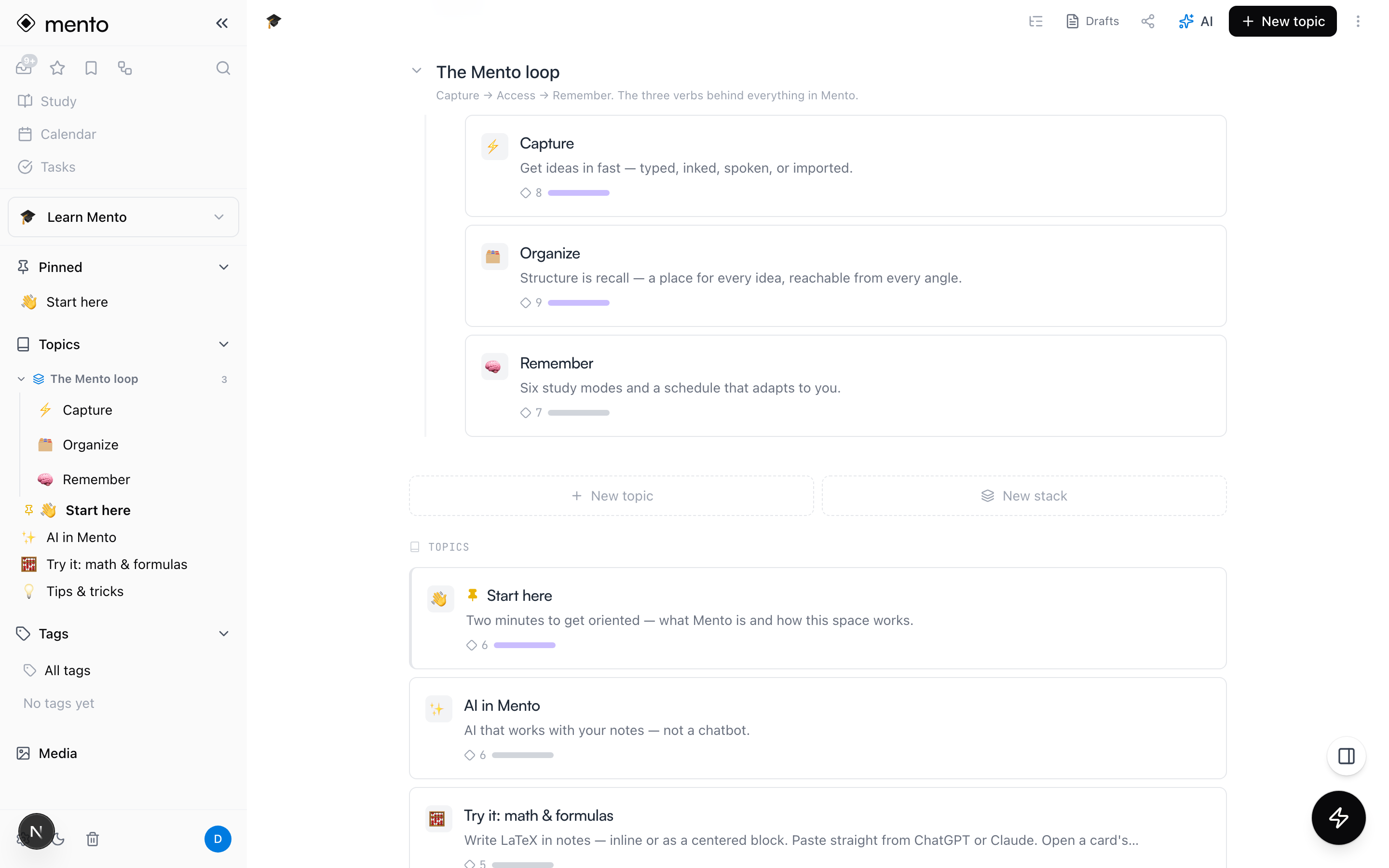This screenshot has height=868, width=1389.
Task: Open the Organize topic card
Action: point(845,275)
